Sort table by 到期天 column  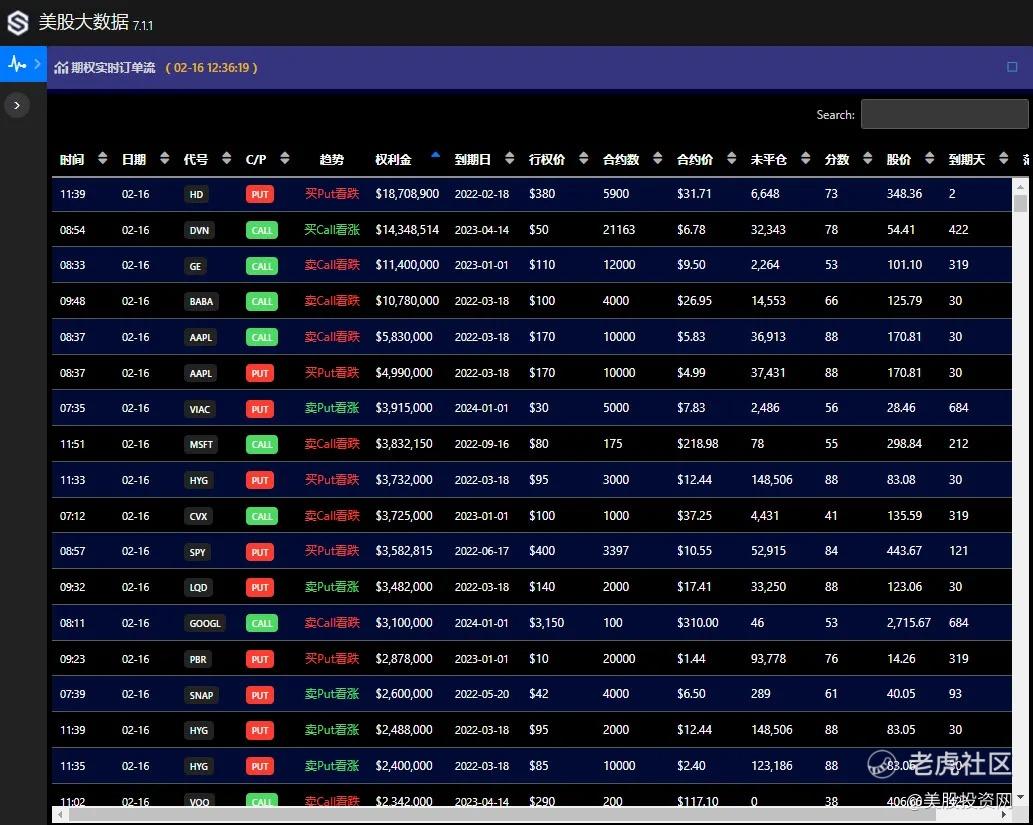[978, 159]
